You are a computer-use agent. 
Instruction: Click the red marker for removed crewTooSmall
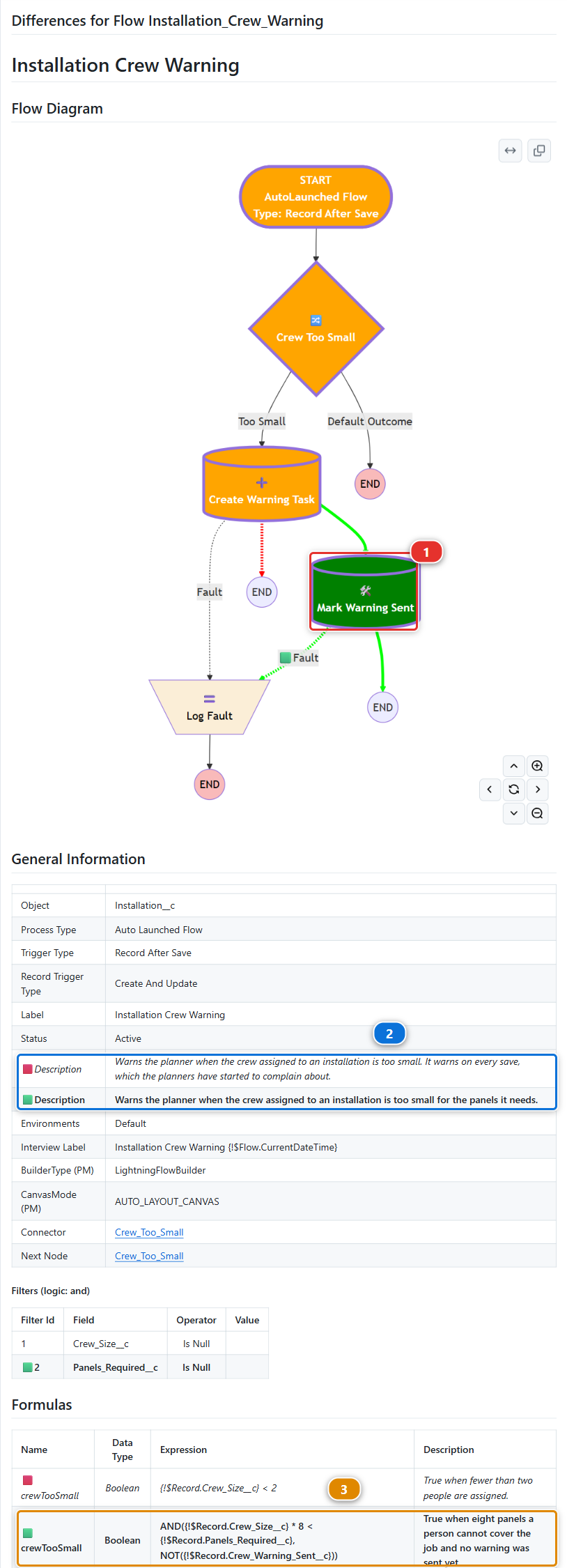pyautogui.click(x=28, y=1480)
